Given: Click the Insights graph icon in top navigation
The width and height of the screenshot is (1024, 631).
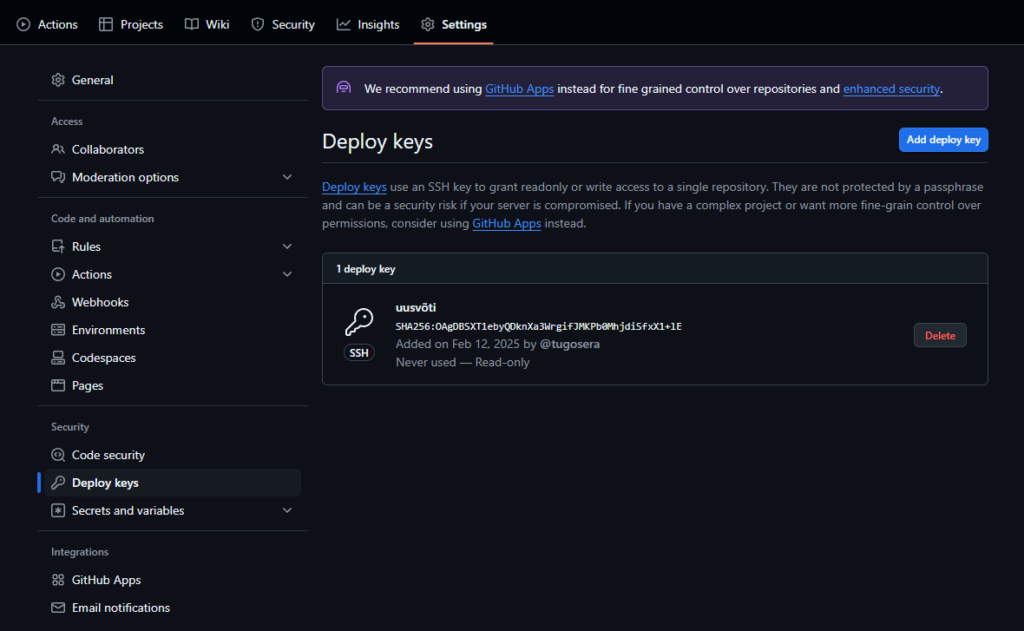Looking at the screenshot, I should (x=344, y=24).
